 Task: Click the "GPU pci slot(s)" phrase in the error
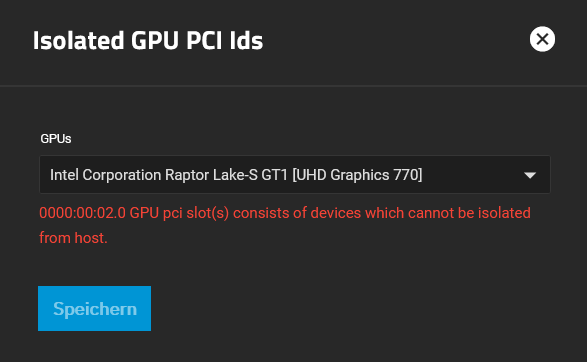(x=179, y=213)
